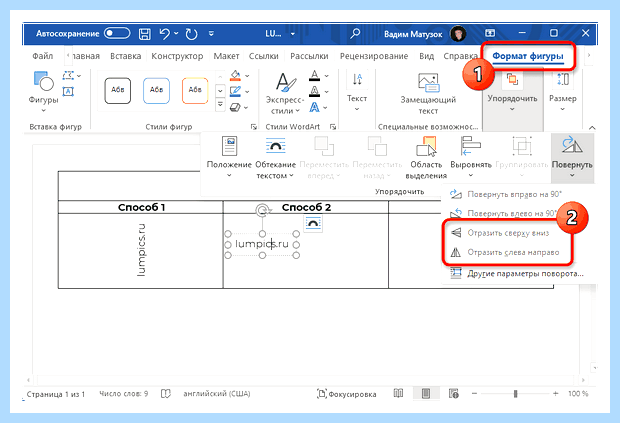Open the Вадим Матузок account avatar

(458, 34)
